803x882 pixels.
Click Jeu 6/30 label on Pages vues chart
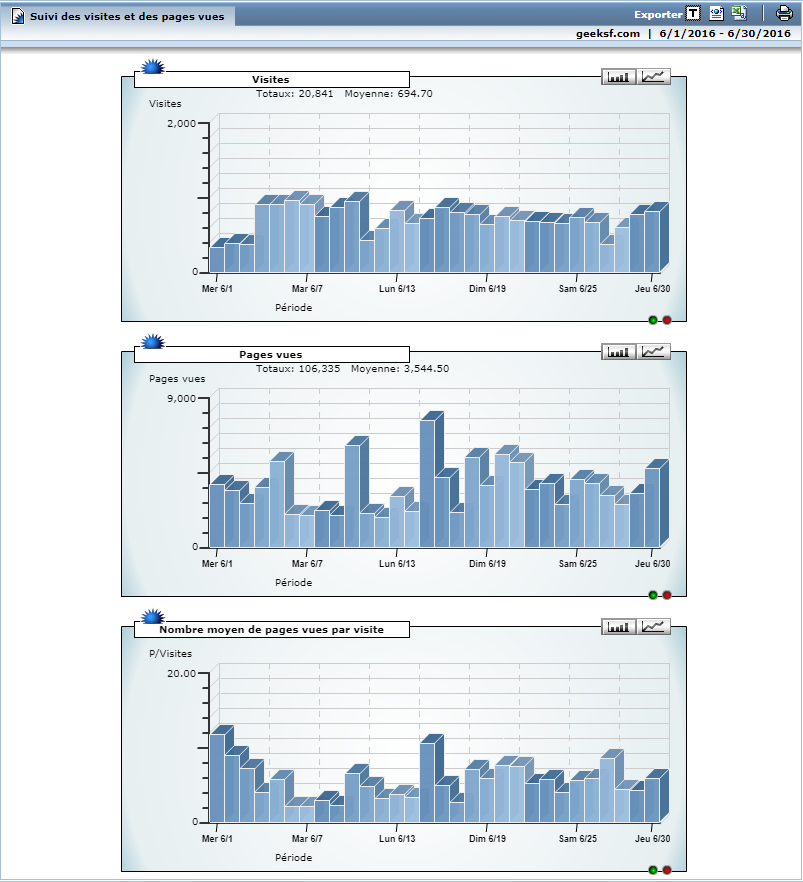652,564
